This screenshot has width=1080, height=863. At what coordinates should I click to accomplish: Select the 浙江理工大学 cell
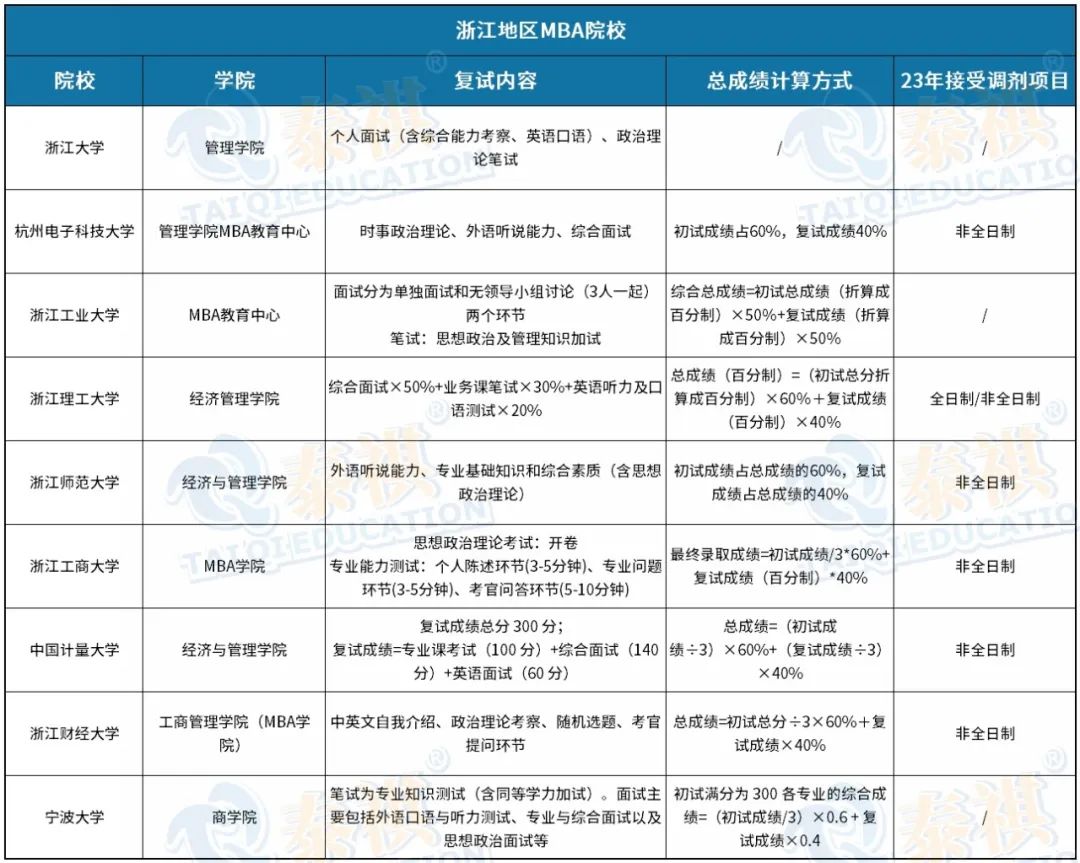[x=74, y=399]
